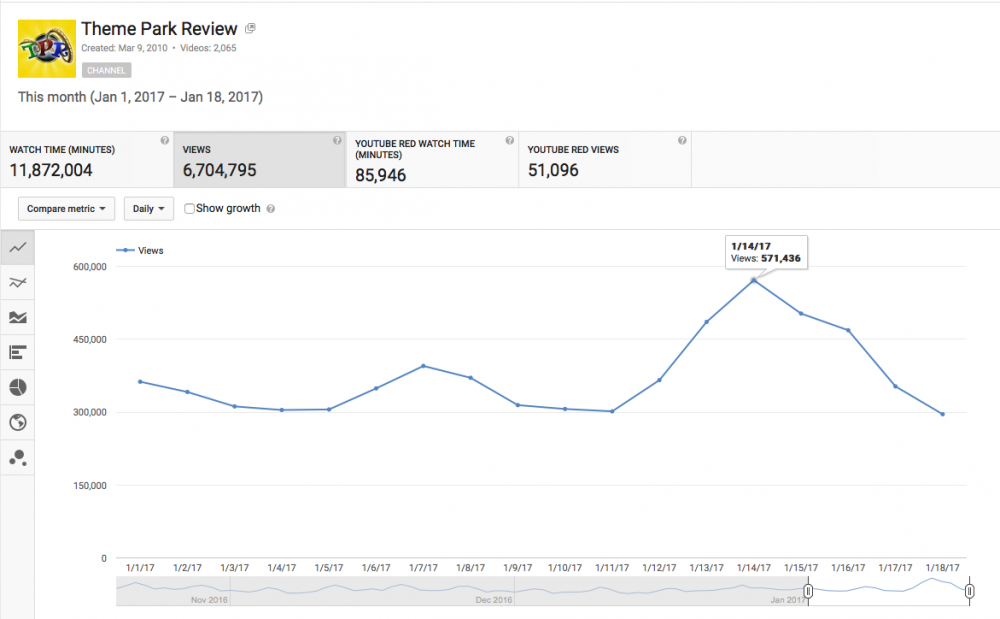
Task: Switch to the YouTube Red Views tab
Action: click(x=604, y=160)
